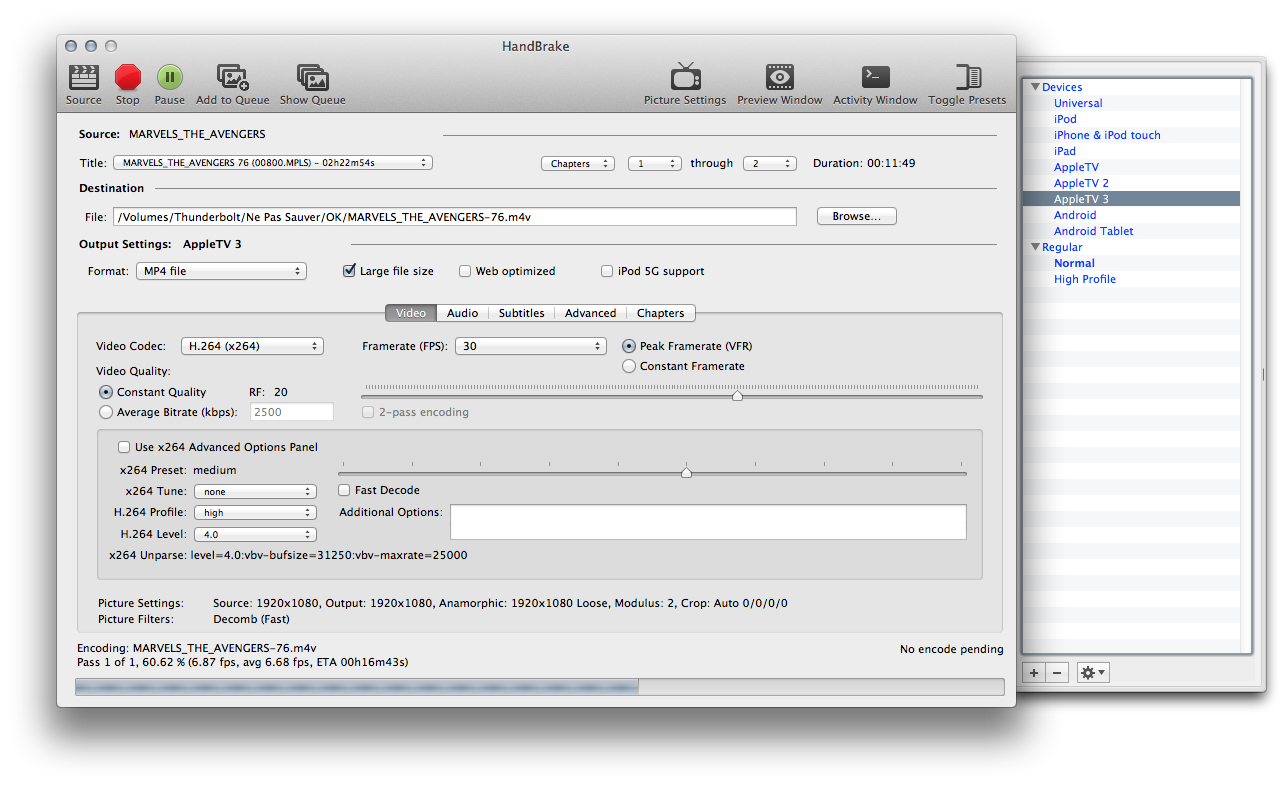1282x786 pixels.
Task: Select the Constant Framerate radio button
Action: 629,367
